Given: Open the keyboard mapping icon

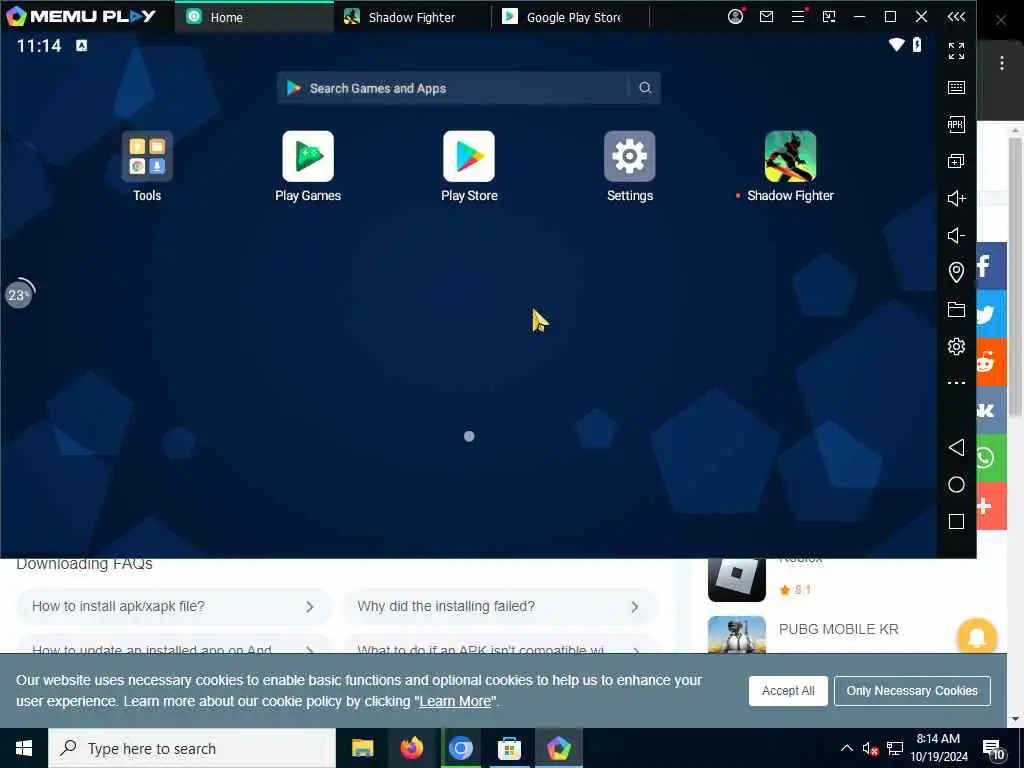Looking at the screenshot, I should (956, 88).
